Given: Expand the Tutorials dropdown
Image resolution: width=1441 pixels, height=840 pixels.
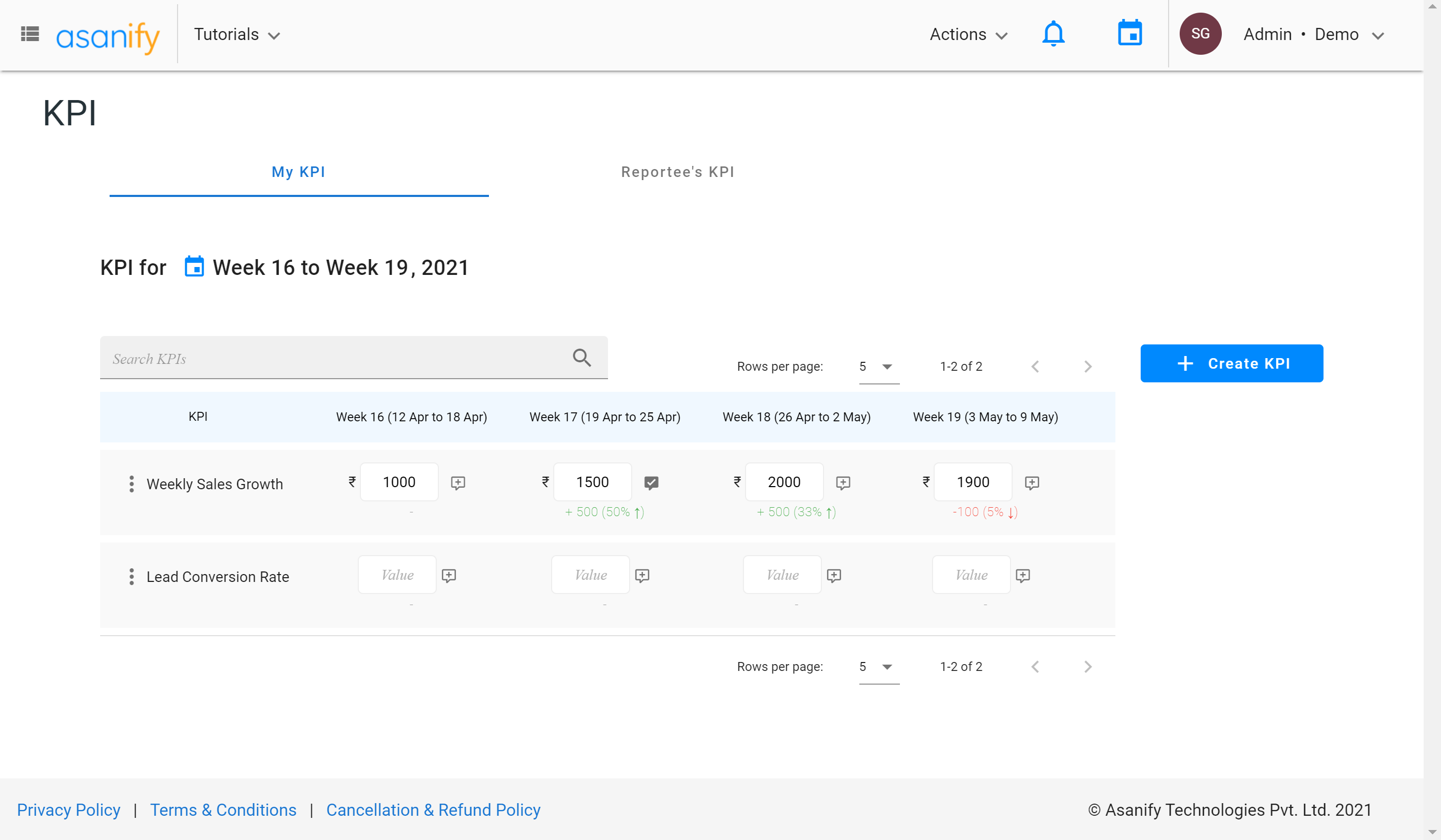Looking at the screenshot, I should coord(237,35).
